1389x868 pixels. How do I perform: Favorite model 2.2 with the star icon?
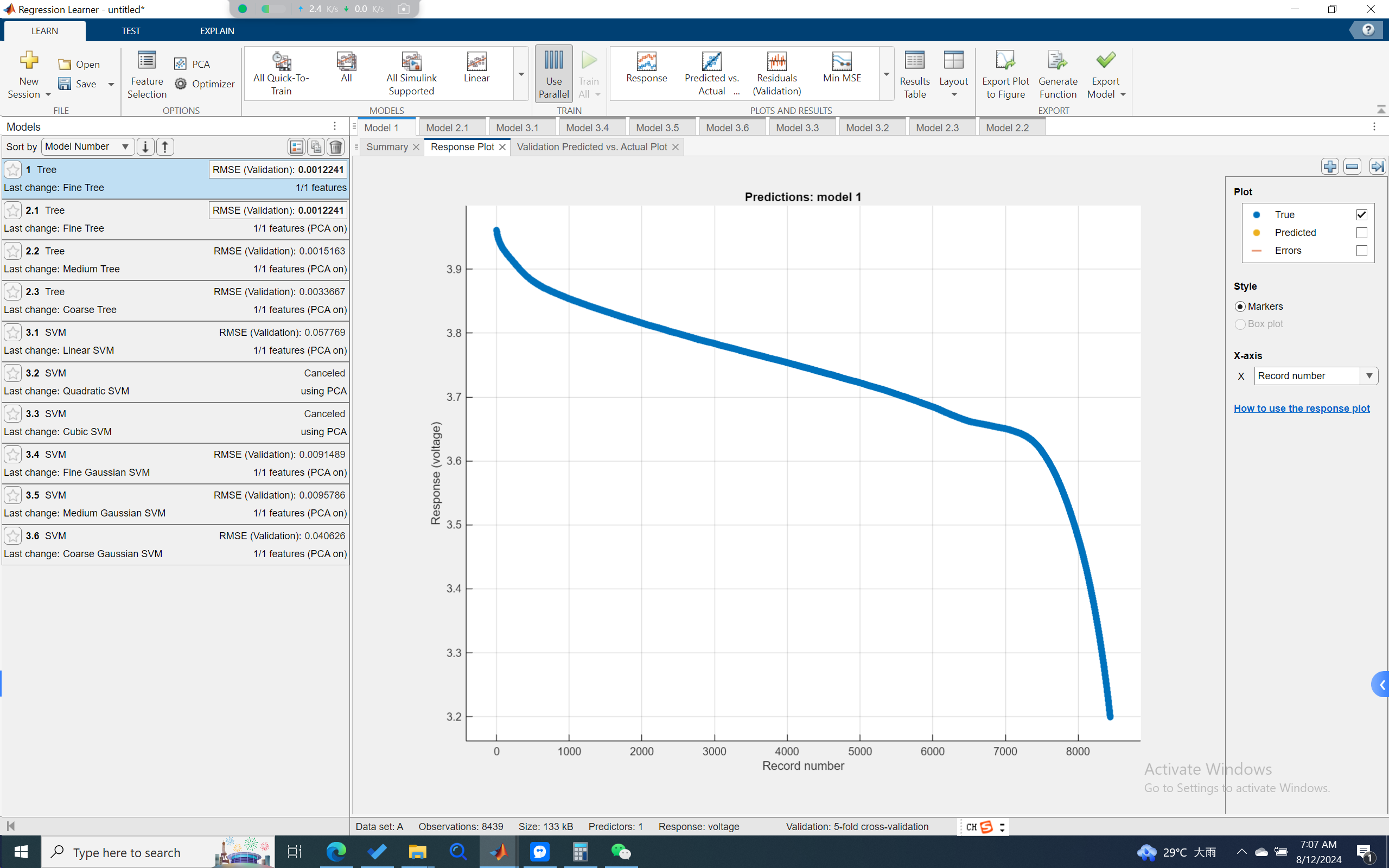click(x=12, y=251)
